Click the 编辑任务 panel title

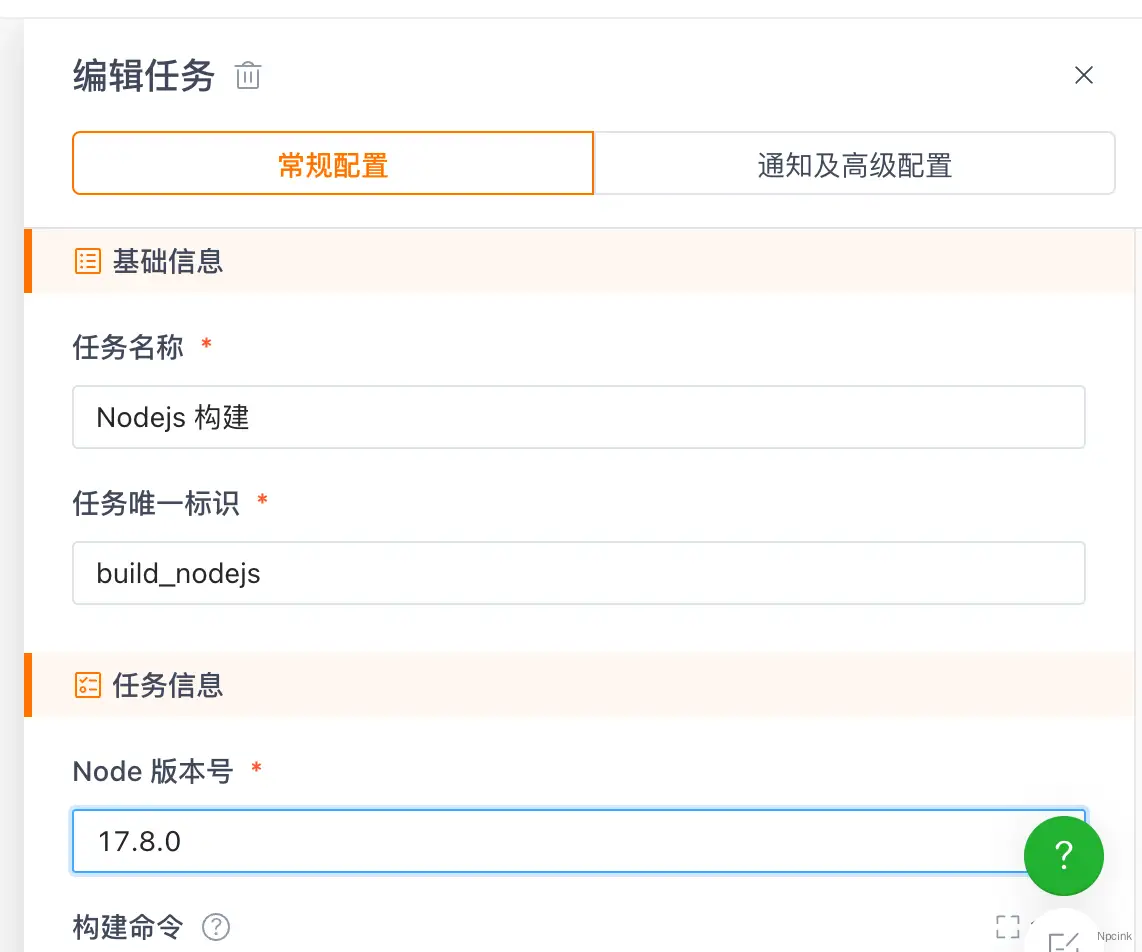(x=144, y=76)
